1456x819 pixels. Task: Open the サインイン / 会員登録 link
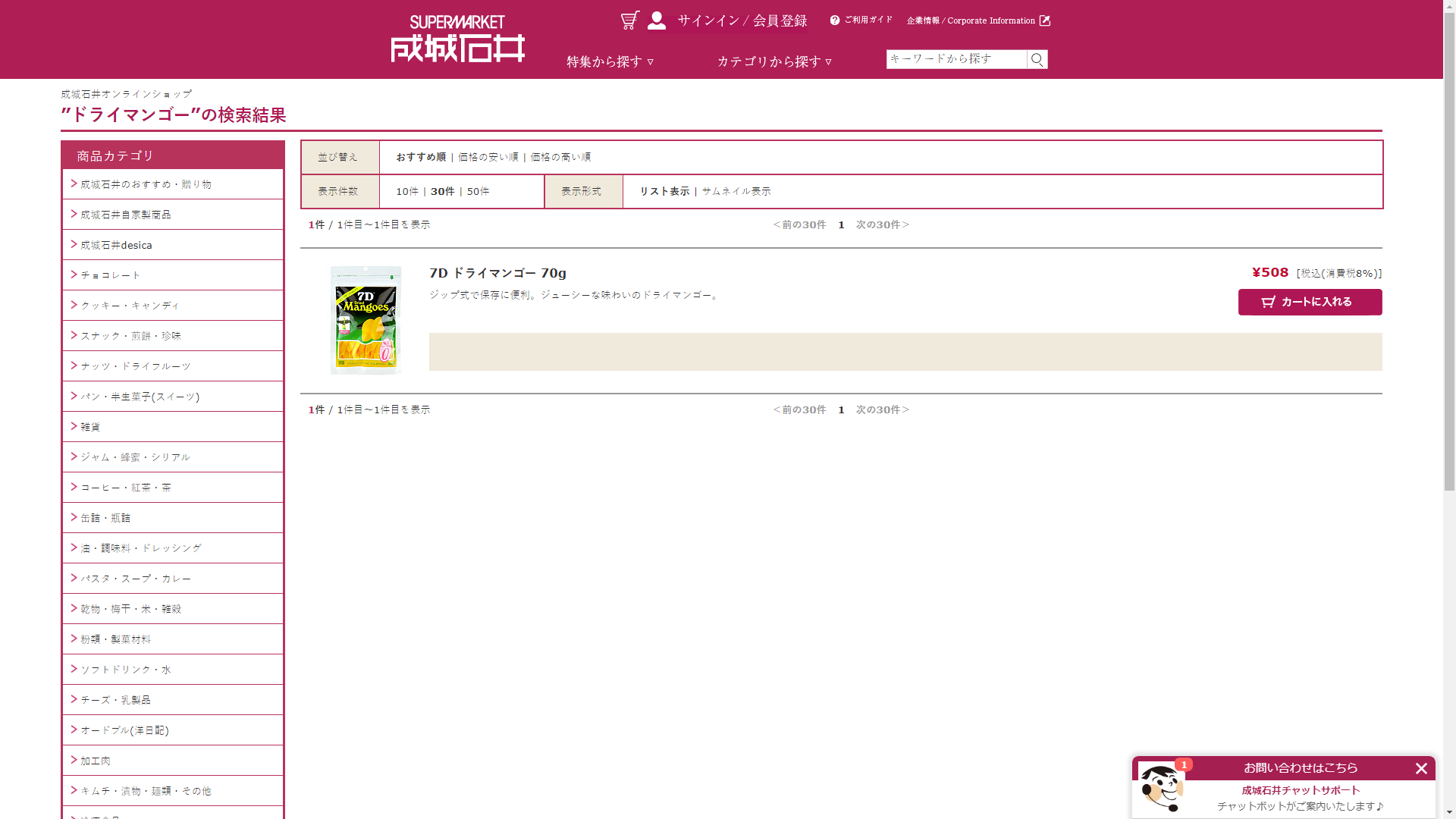[742, 20]
